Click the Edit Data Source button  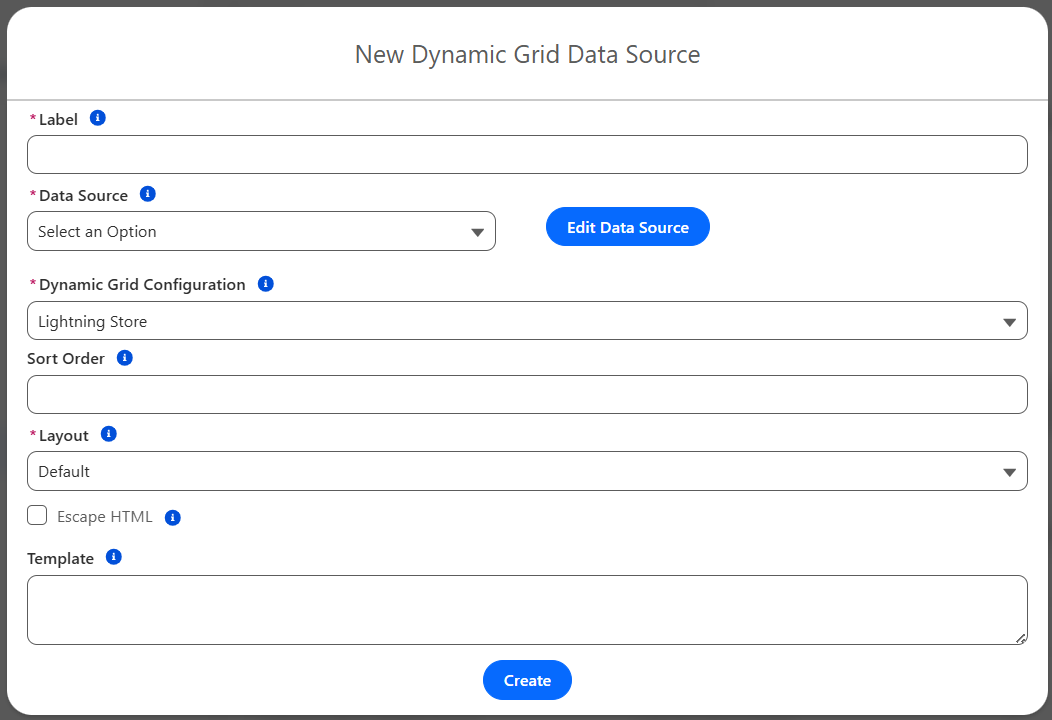coord(627,227)
